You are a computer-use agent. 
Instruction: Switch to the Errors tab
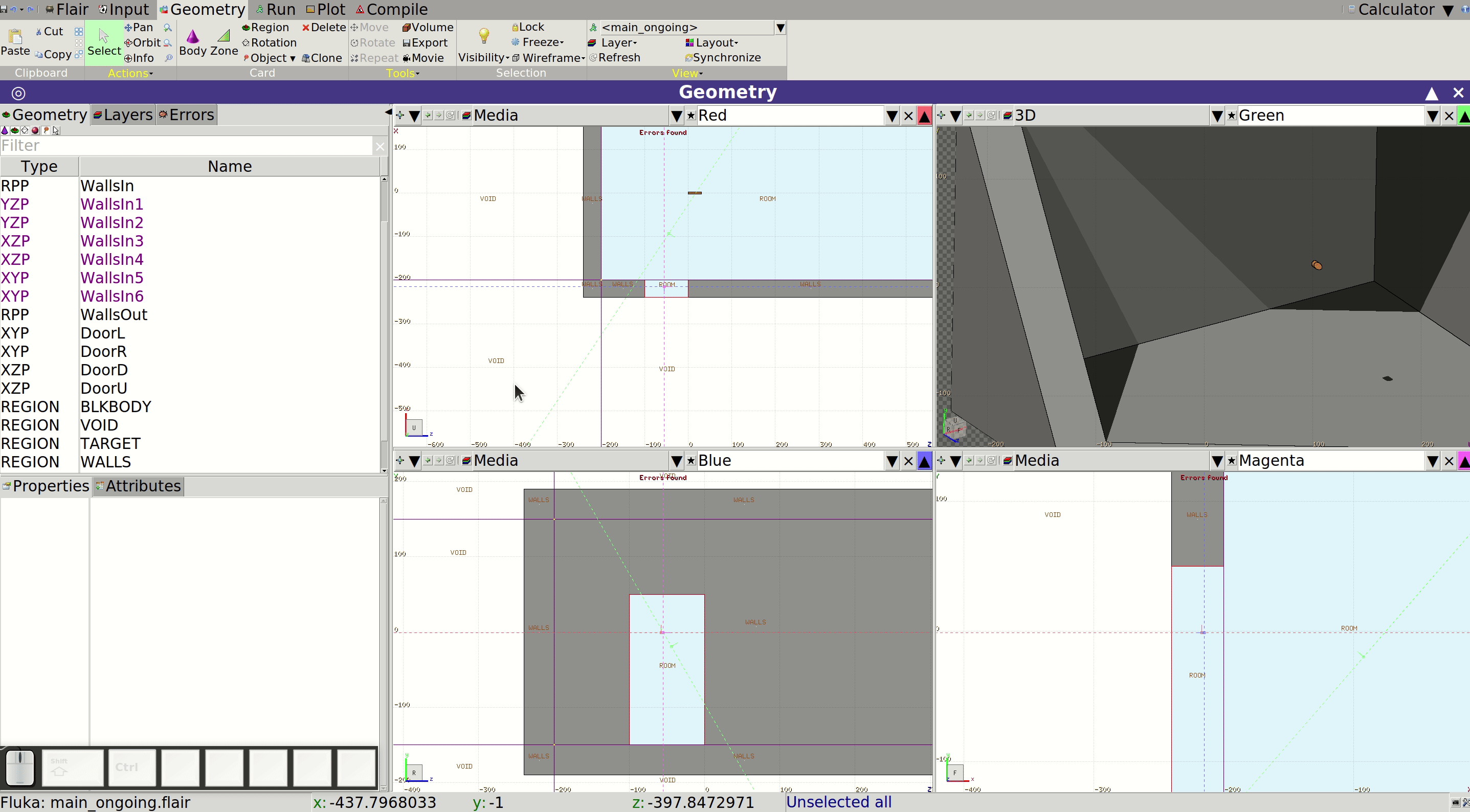[186, 115]
